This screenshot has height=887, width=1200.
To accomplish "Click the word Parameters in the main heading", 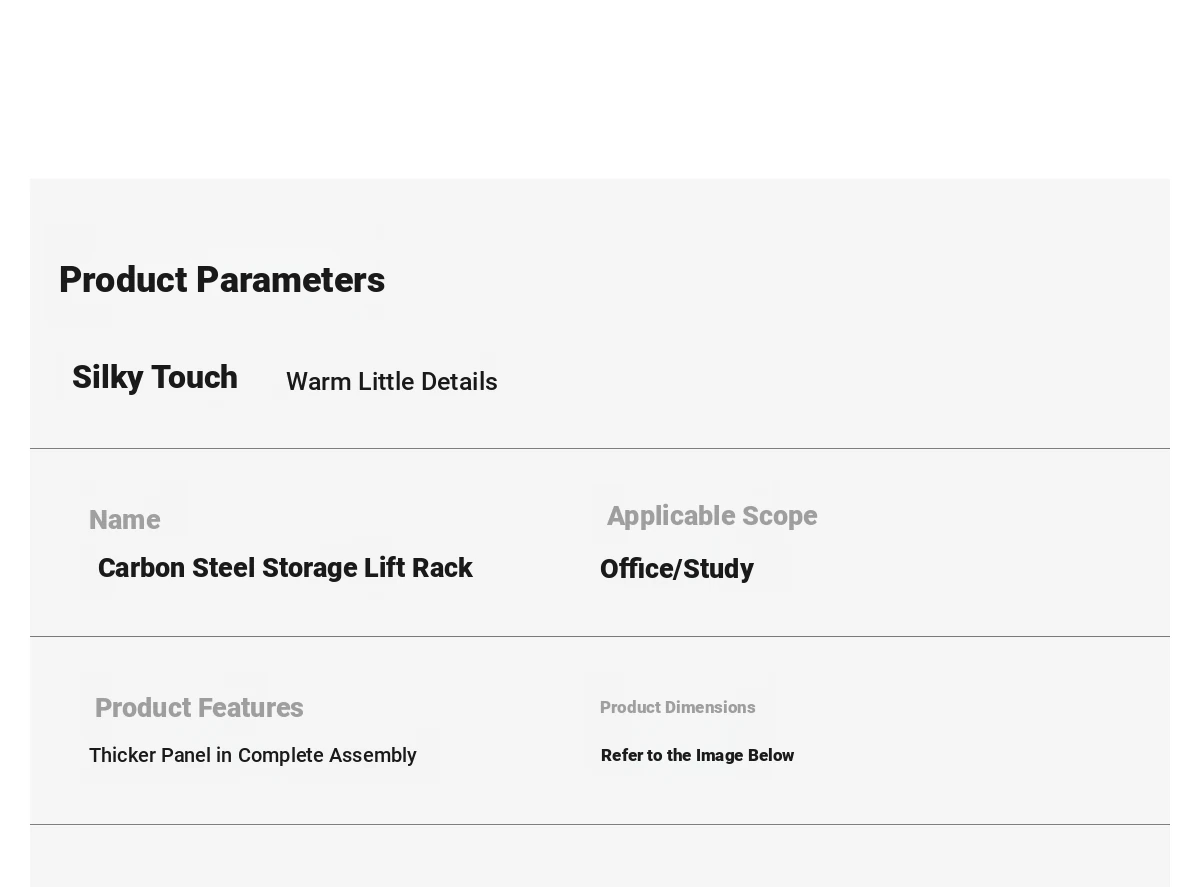I will [290, 280].
